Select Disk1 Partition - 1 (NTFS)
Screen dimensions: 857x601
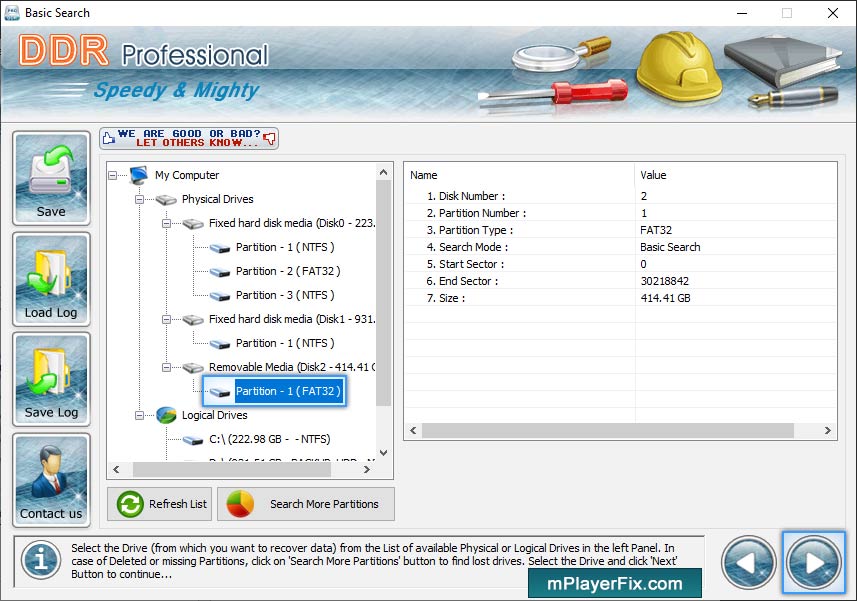click(x=285, y=344)
